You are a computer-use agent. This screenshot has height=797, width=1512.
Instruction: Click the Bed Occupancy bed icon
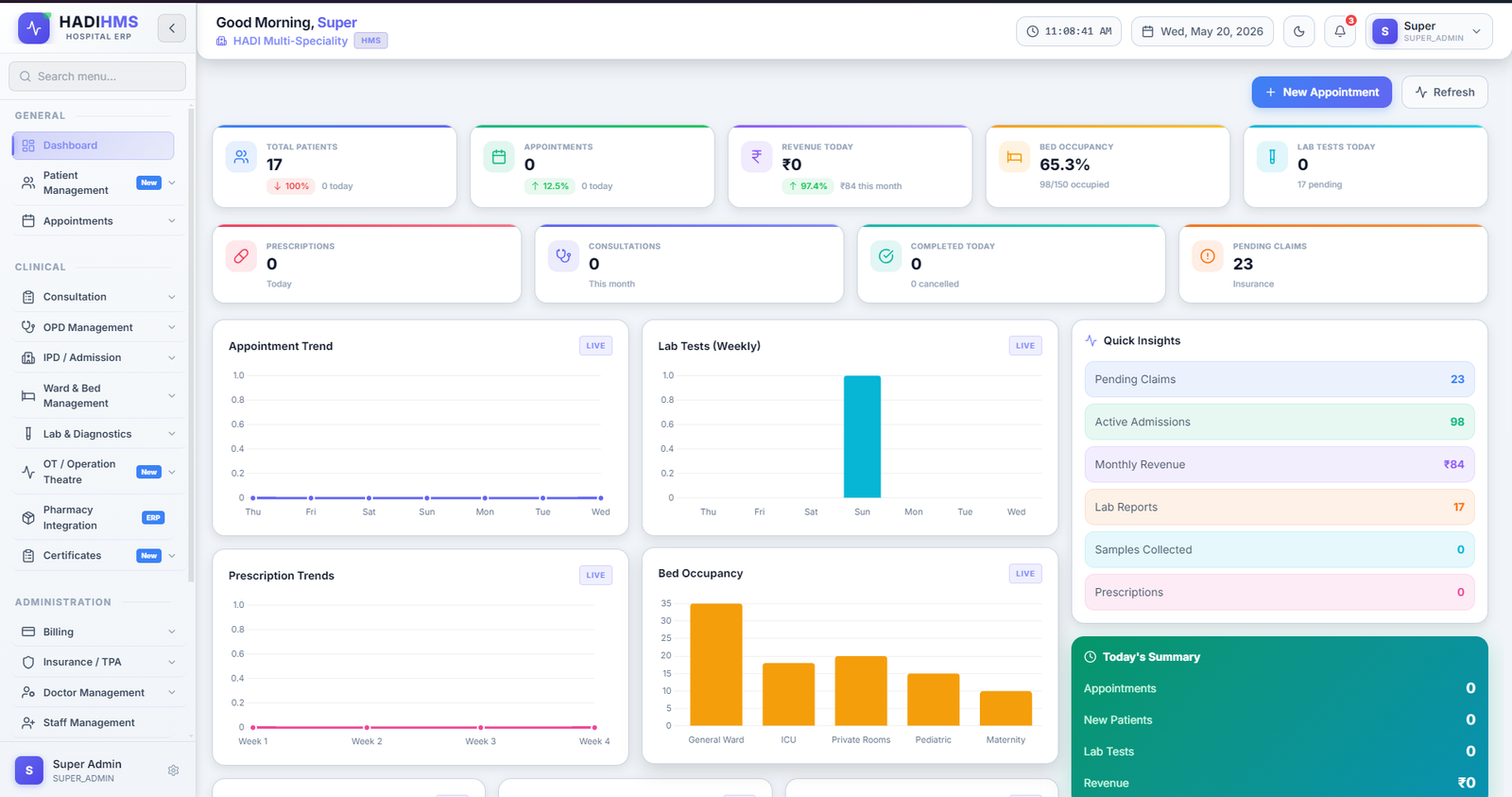pos(1014,157)
